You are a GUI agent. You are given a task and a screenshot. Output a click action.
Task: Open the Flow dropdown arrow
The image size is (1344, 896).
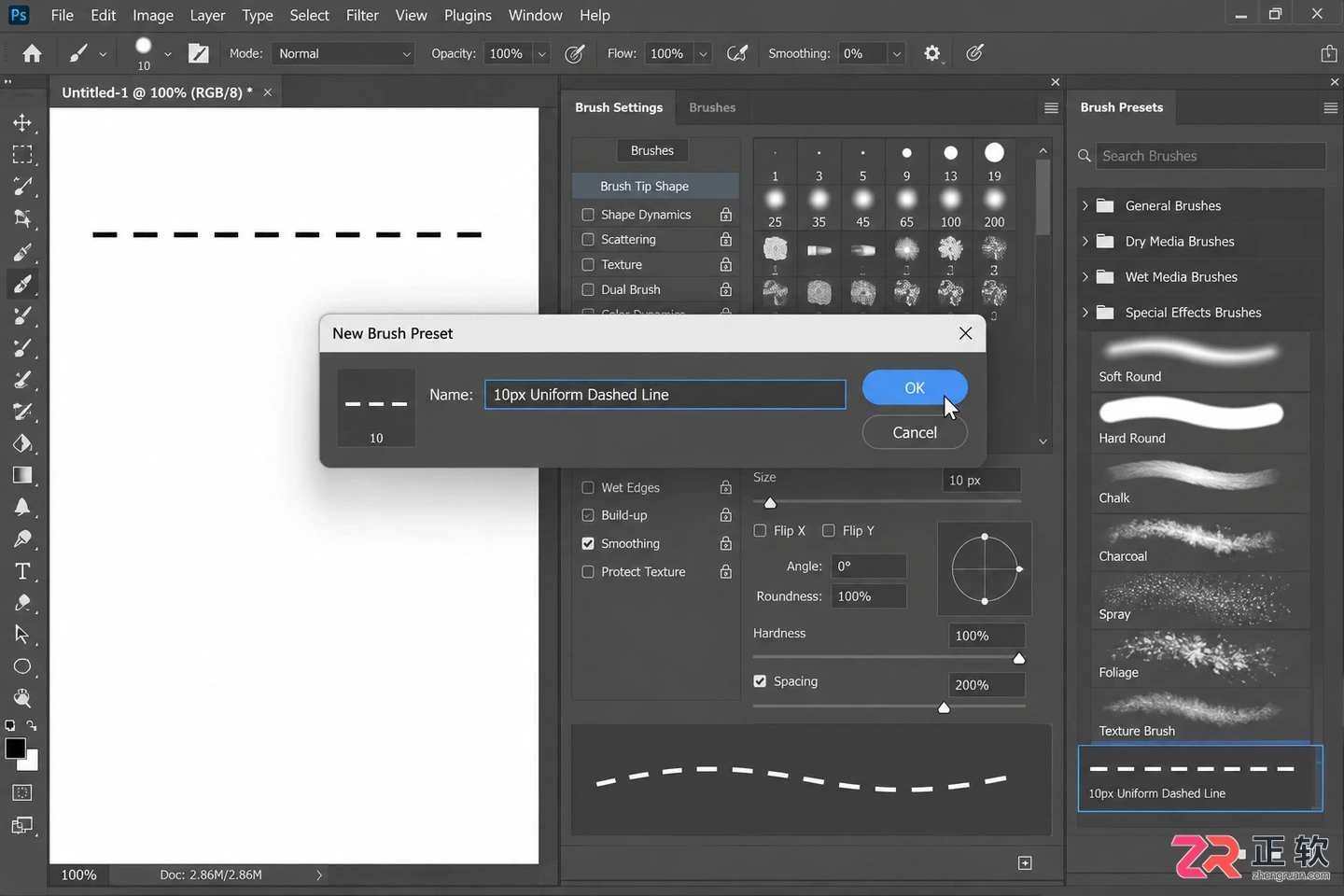pyautogui.click(x=703, y=53)
